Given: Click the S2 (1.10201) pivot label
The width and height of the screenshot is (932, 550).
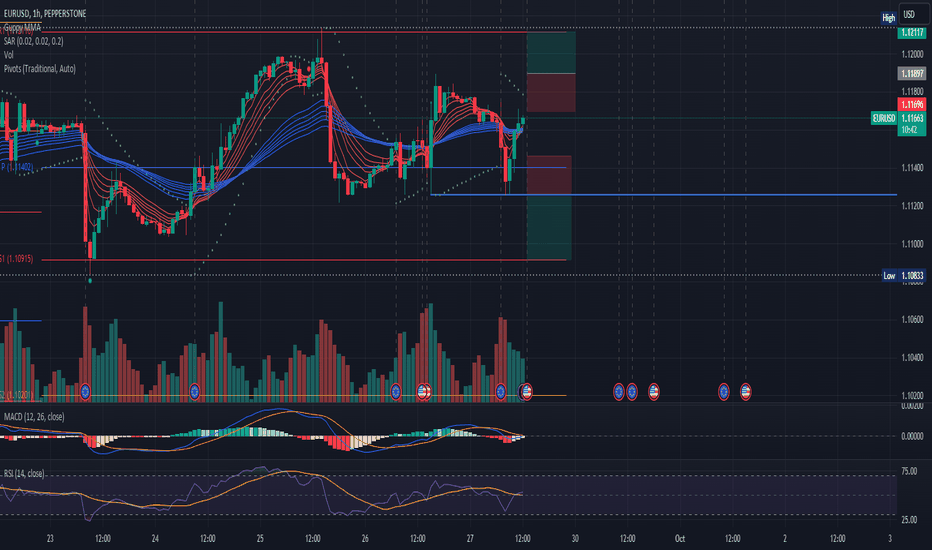Looking at the screenshot, I should point(17,394).
